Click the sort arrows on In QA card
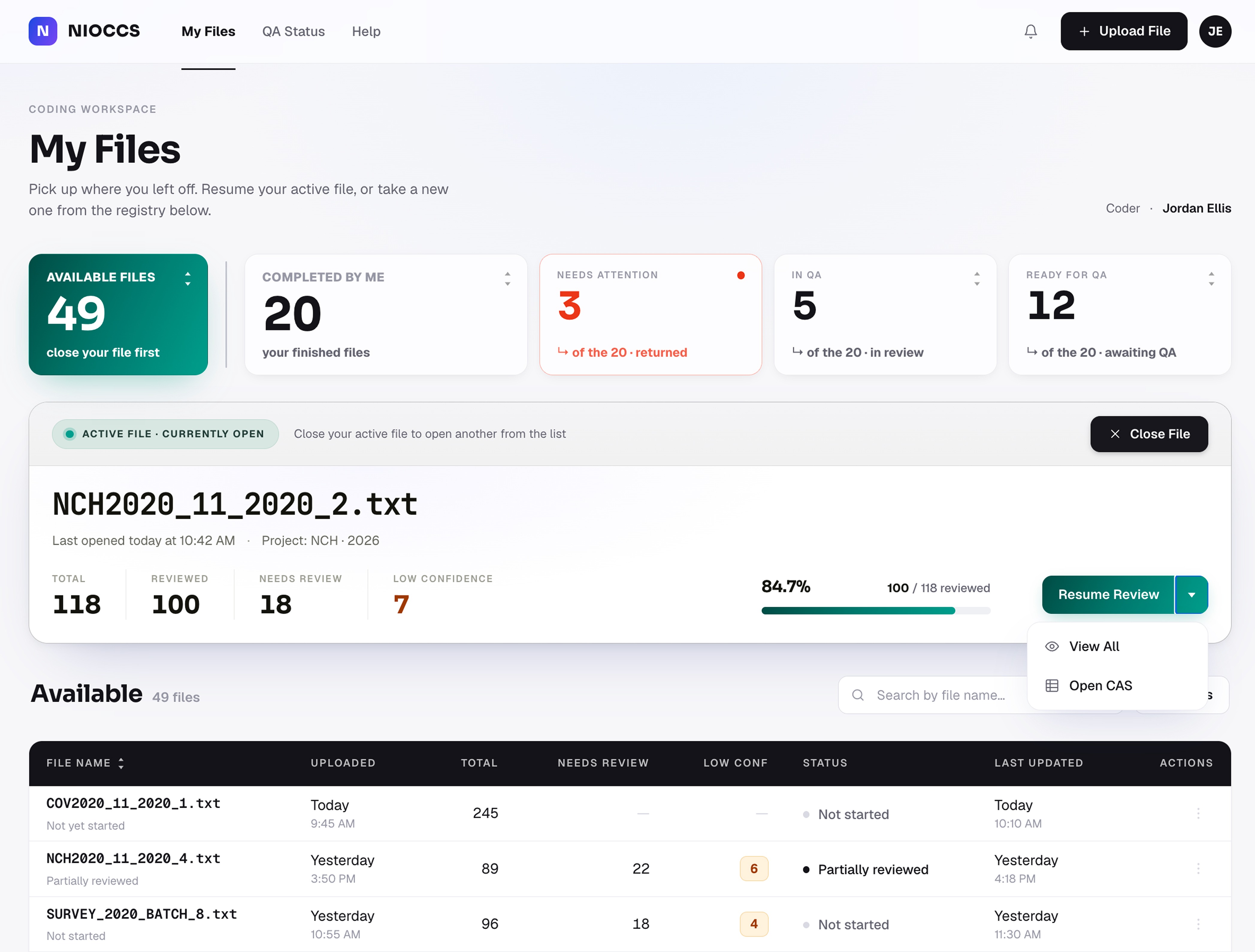This screenshot has height=952, width=1255. tap(976, 278)
